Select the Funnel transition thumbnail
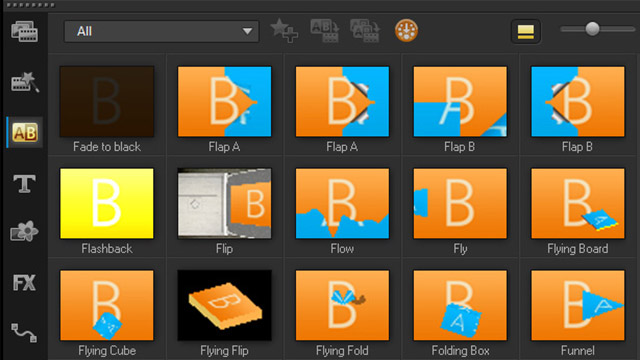This screenshot has width=640, height=360. pyautogui.click(x=578, y=313)
